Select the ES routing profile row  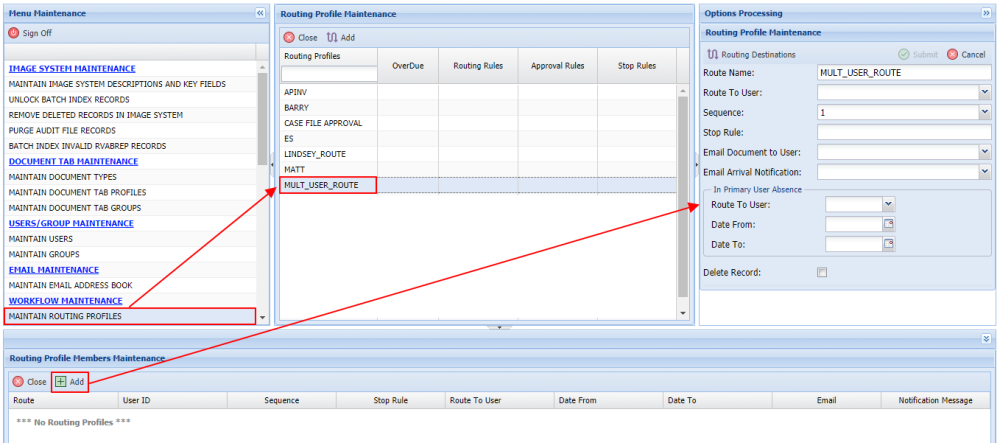point(478,138)
